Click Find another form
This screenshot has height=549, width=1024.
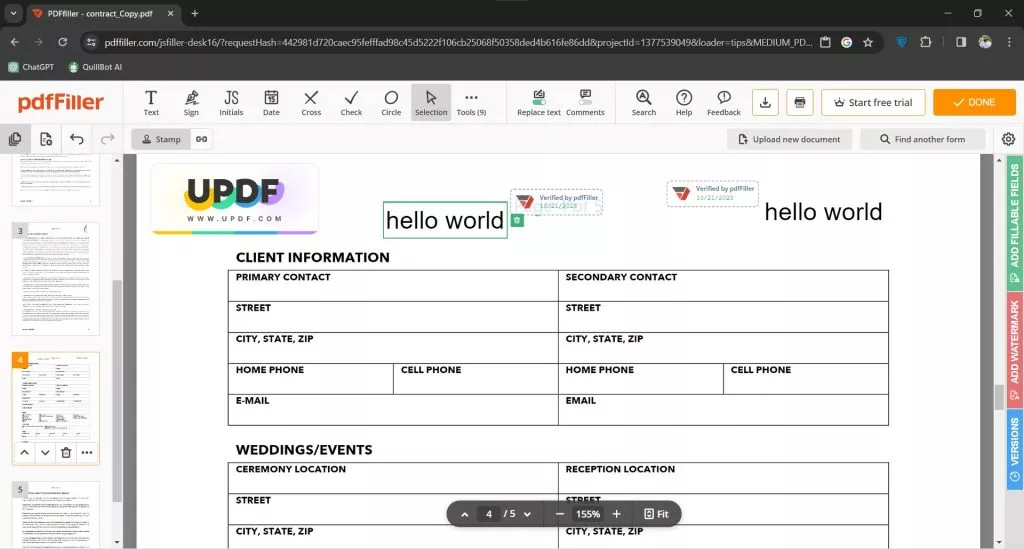(922, 139)
